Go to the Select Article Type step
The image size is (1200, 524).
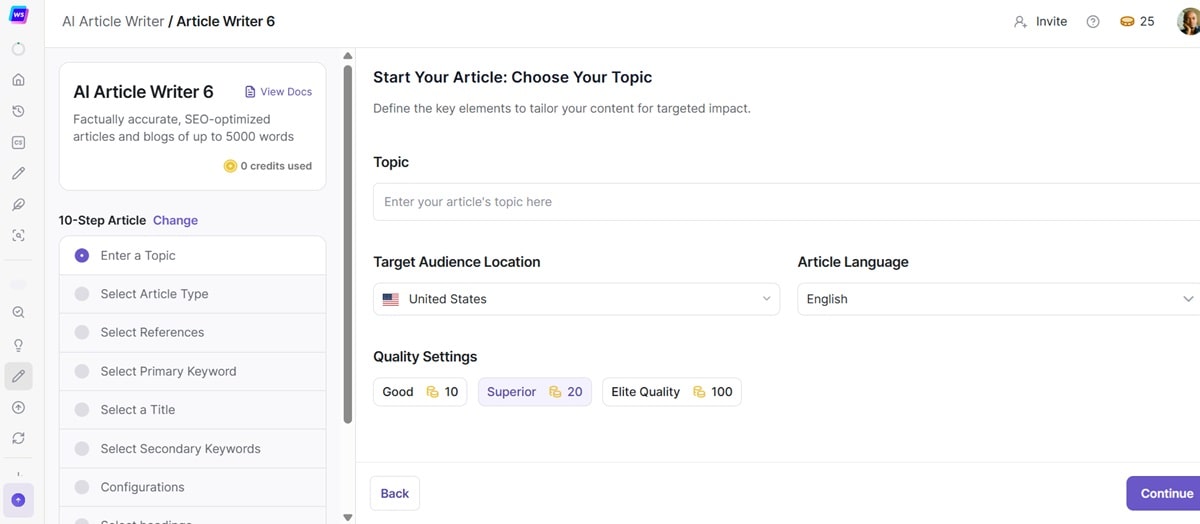154,294
